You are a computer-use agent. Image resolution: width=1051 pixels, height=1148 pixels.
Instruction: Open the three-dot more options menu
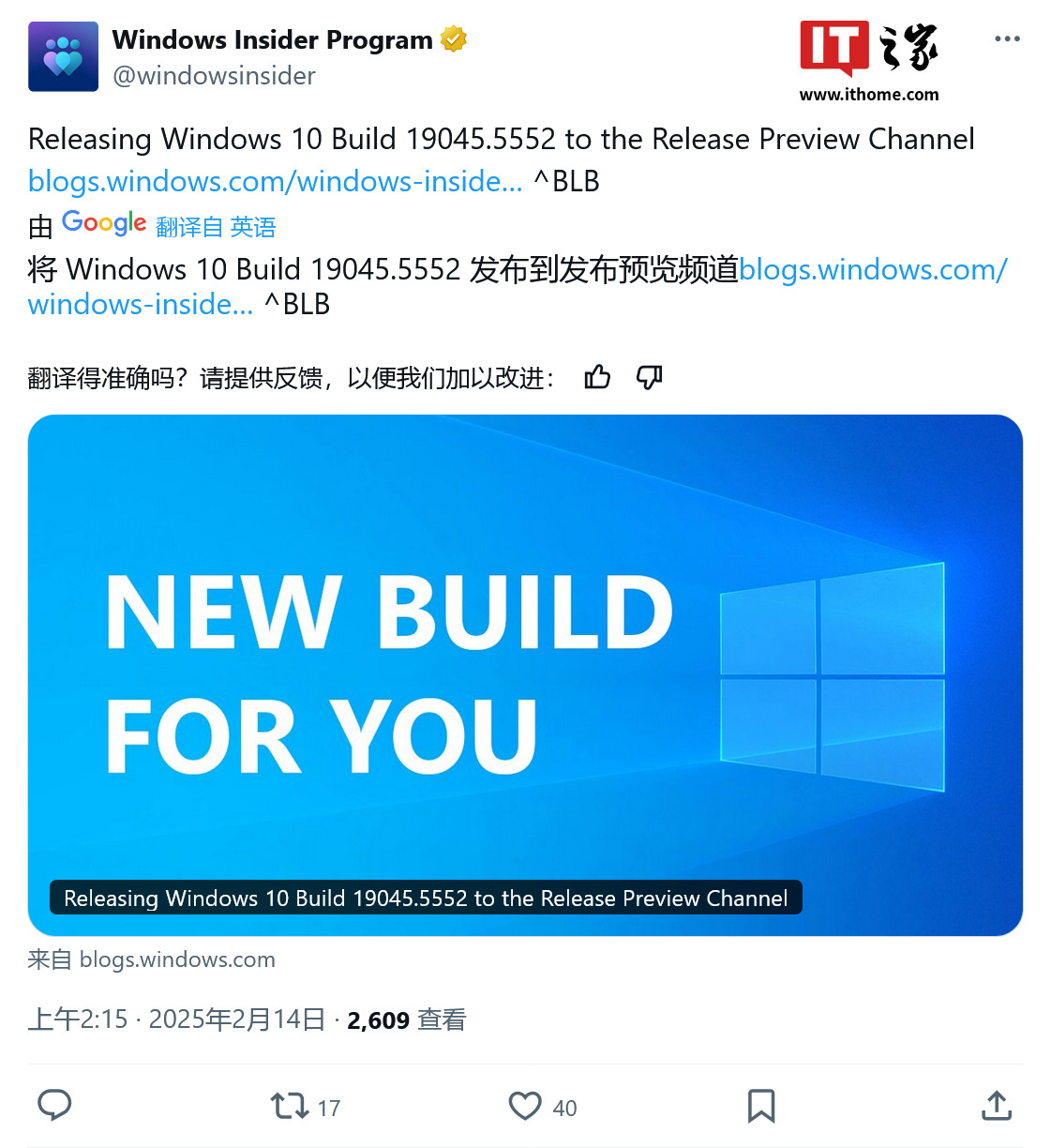pos(1007,38)
